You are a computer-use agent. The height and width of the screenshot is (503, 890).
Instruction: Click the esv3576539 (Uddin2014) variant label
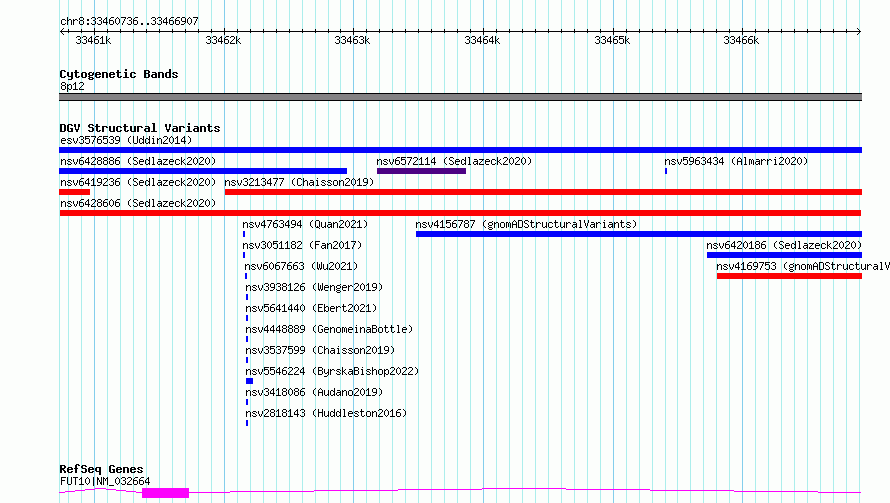tap(126, 140)
